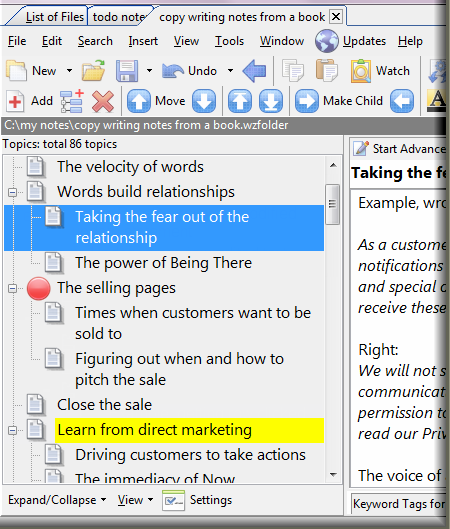Open the View menu in menu bar

point(186,41)
